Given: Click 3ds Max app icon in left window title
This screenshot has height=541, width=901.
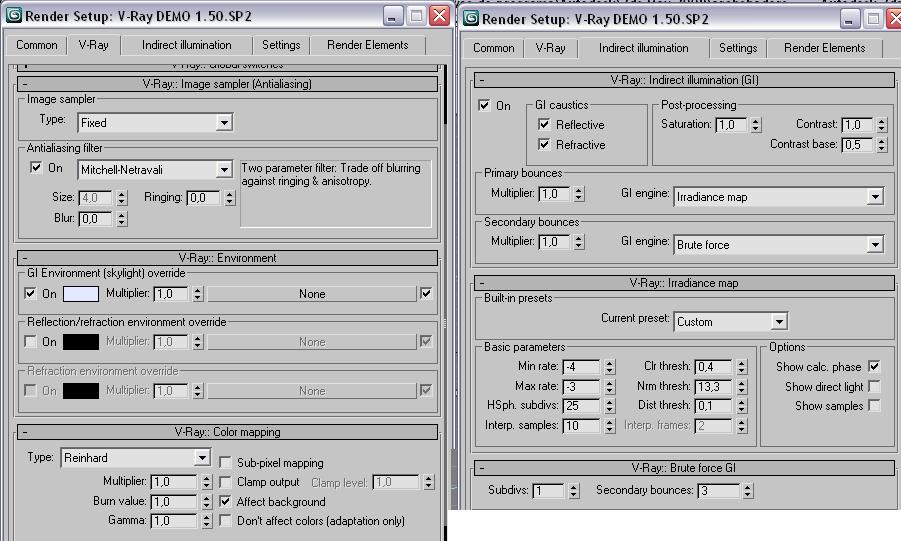Looking at the screenshot, I should coord(14,16).
